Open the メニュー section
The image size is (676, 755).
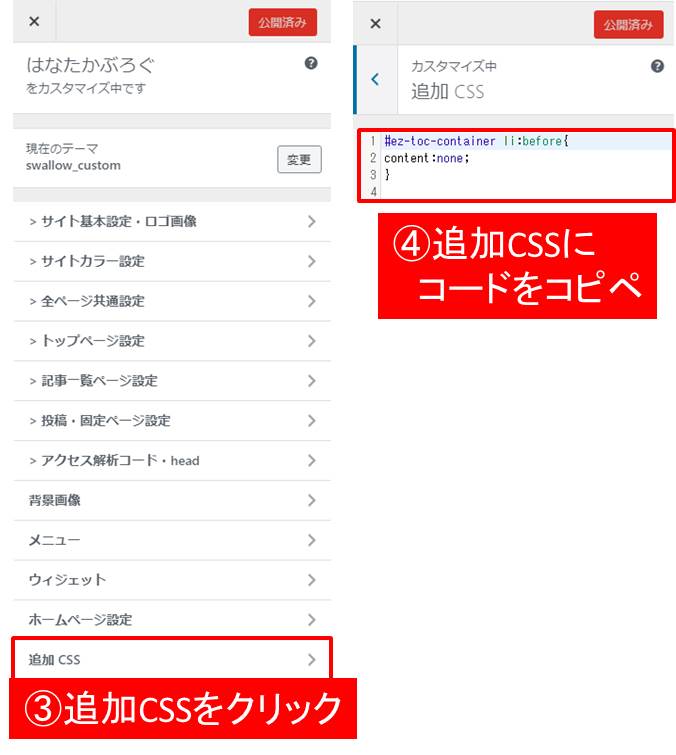coord(172,540)
